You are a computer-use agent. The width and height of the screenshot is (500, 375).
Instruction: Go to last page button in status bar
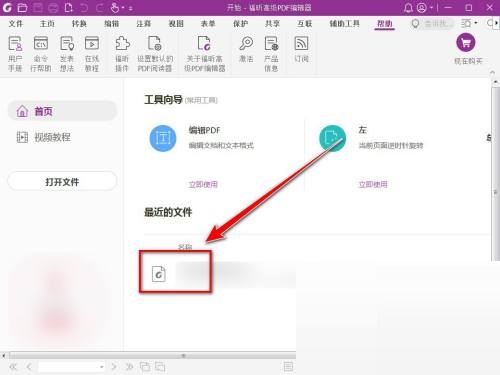click(x=129, y=367)
